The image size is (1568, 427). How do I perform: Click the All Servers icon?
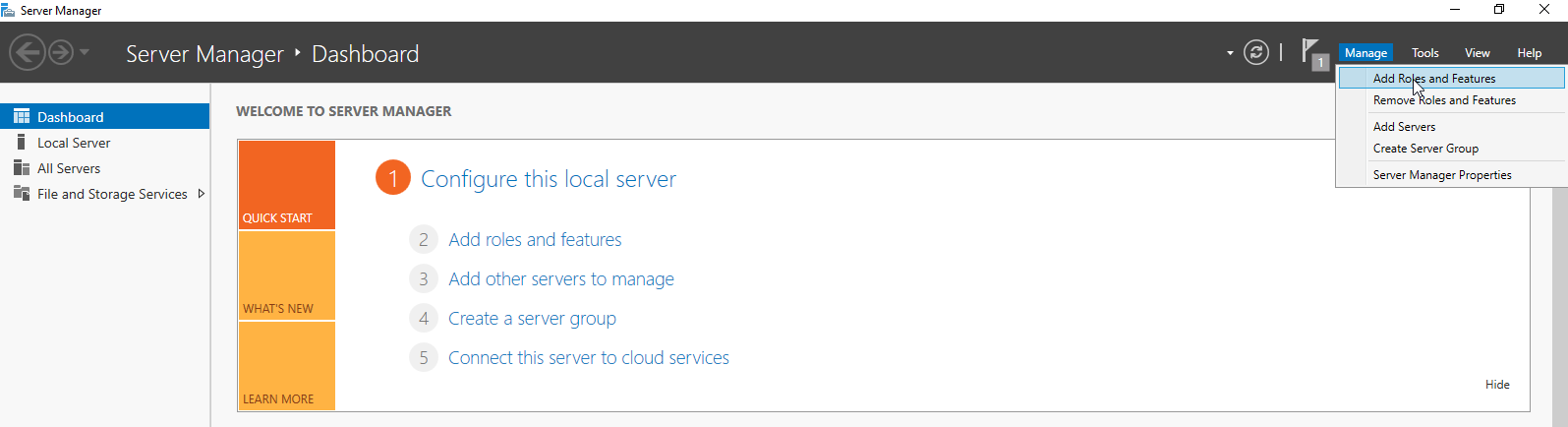point(22,167)
